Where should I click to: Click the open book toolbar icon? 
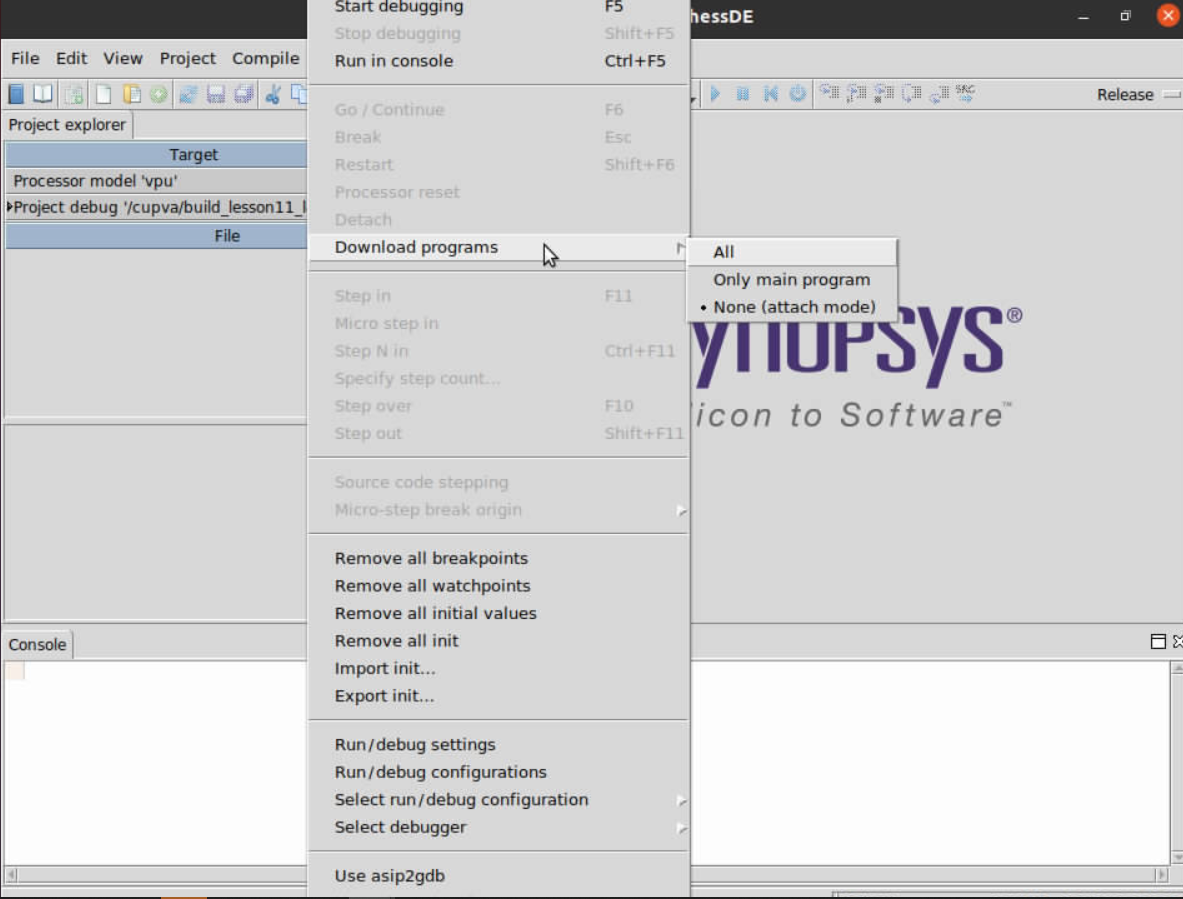[43, 94]
